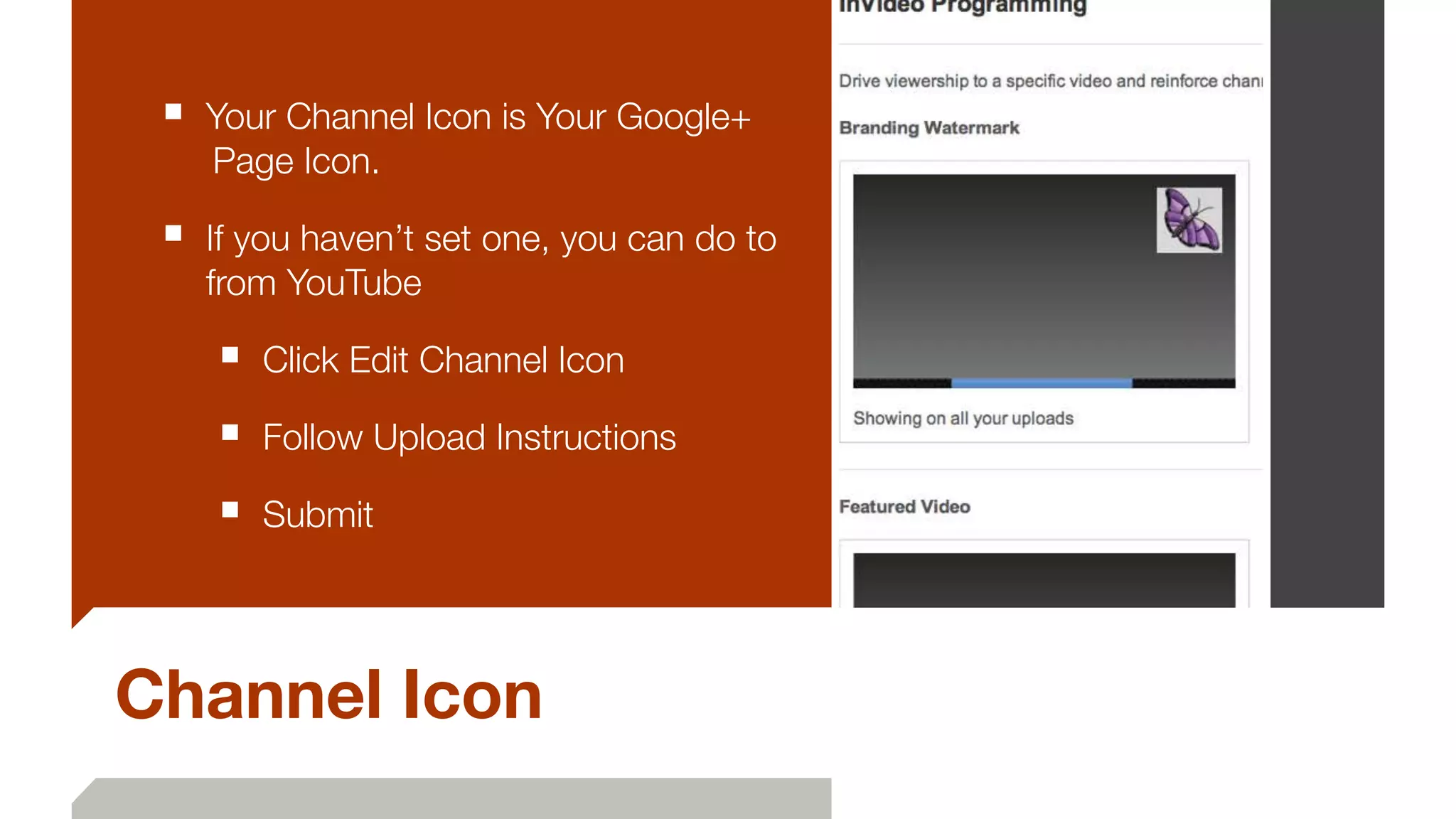Click the 'Follow Upload Instructions' bullet

(x=469, y=437)
